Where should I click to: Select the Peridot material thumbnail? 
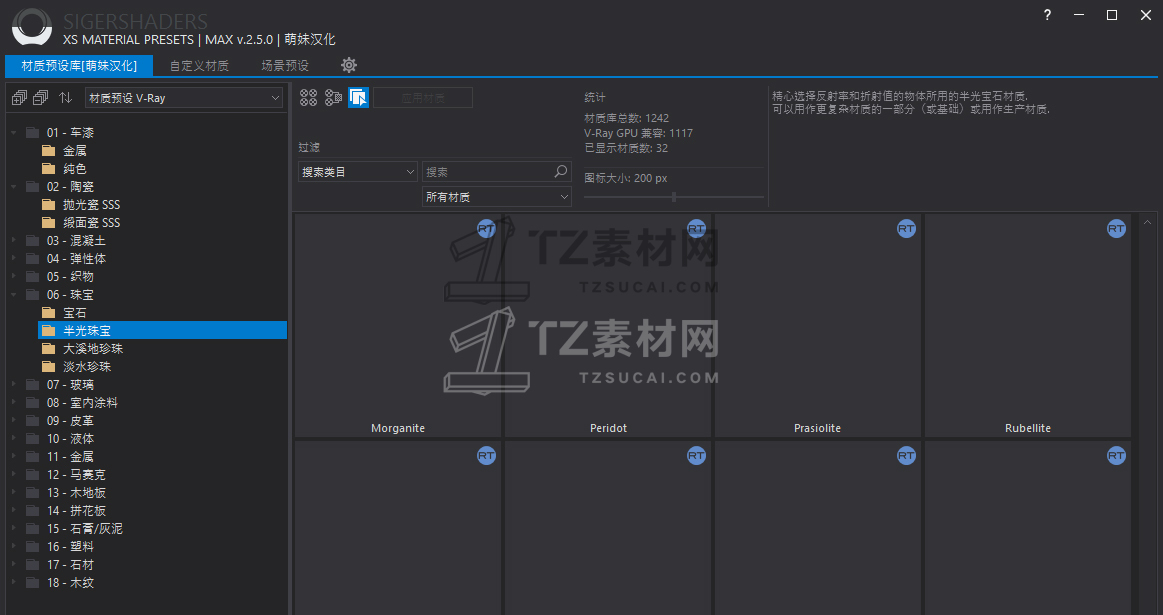[608, 326]
